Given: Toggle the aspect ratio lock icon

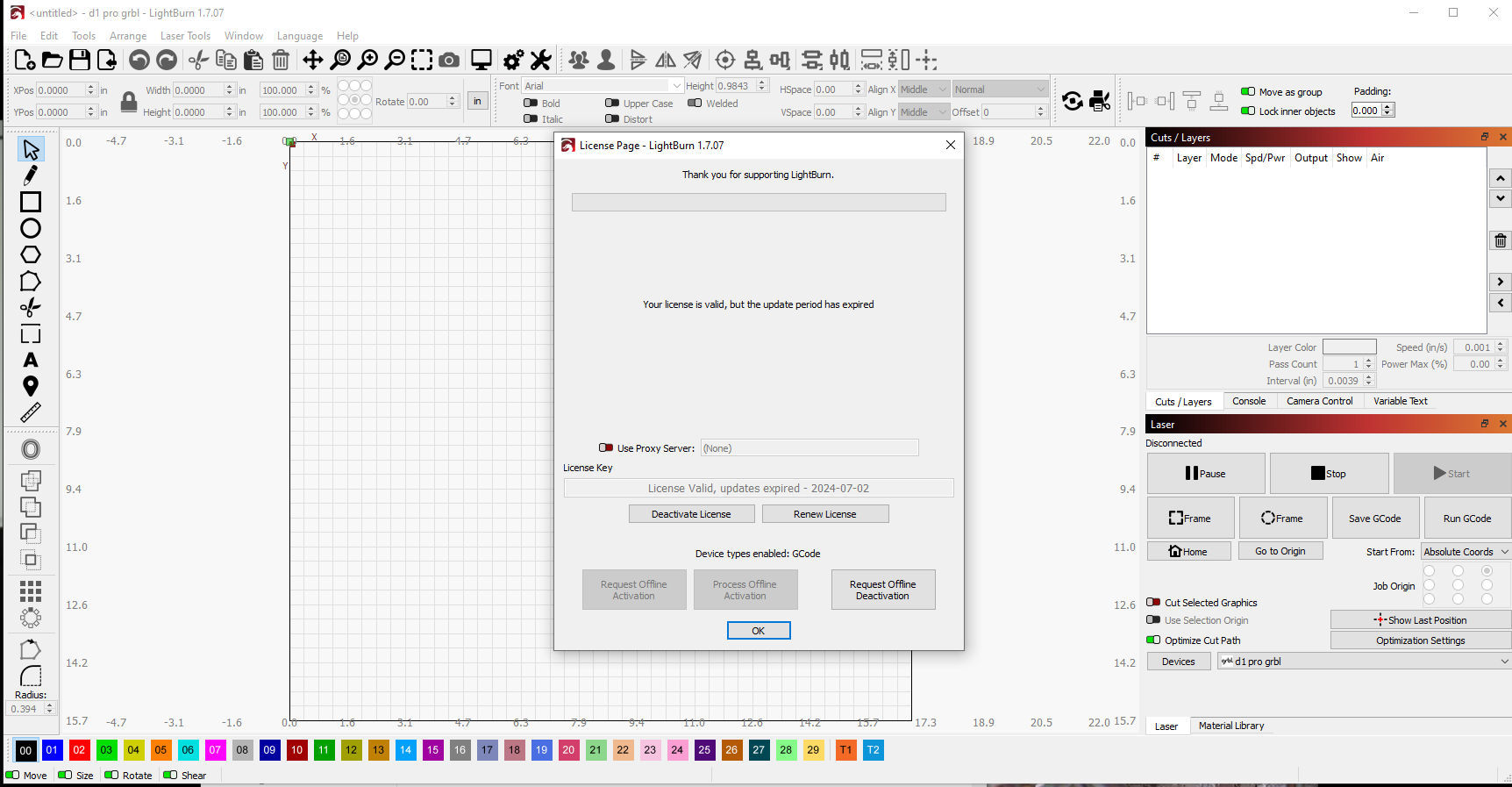Looking at the screenshot, I should pyautogui.click(x=129, y=102).
